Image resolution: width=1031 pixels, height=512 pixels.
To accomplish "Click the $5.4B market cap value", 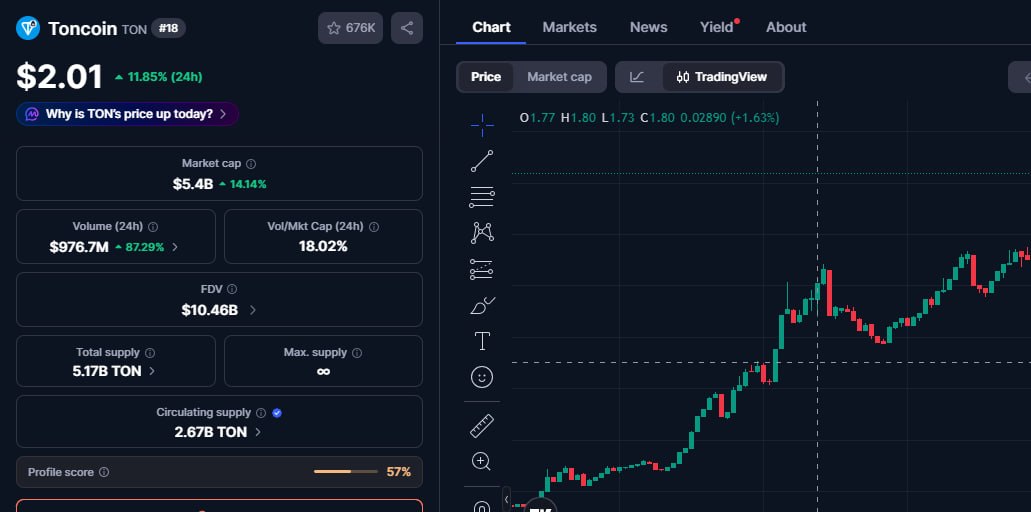I will click(193, 184).
